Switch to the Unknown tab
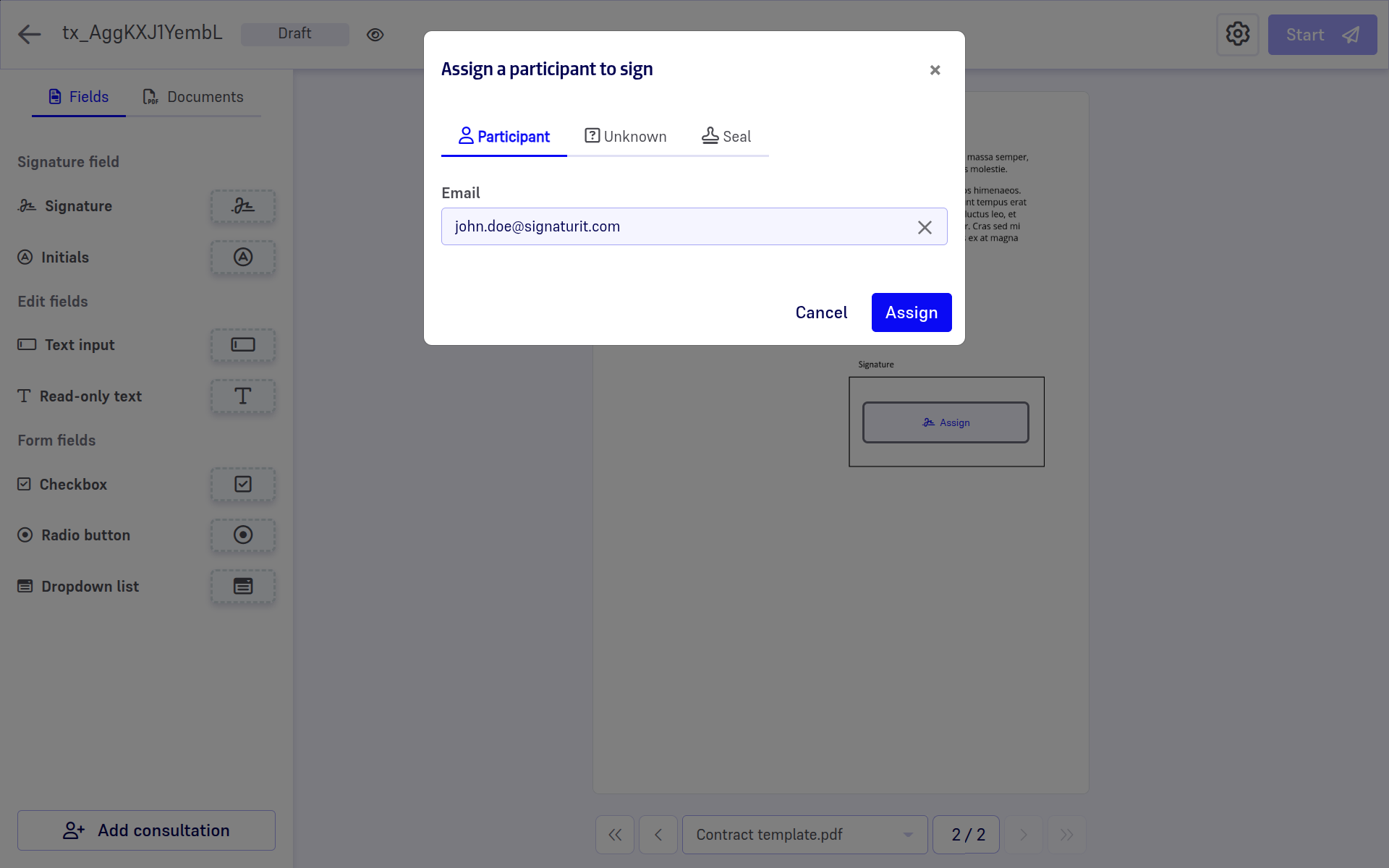Viewport: 1389px width, 868px height. pyautogui.click(x=626, y=137)
